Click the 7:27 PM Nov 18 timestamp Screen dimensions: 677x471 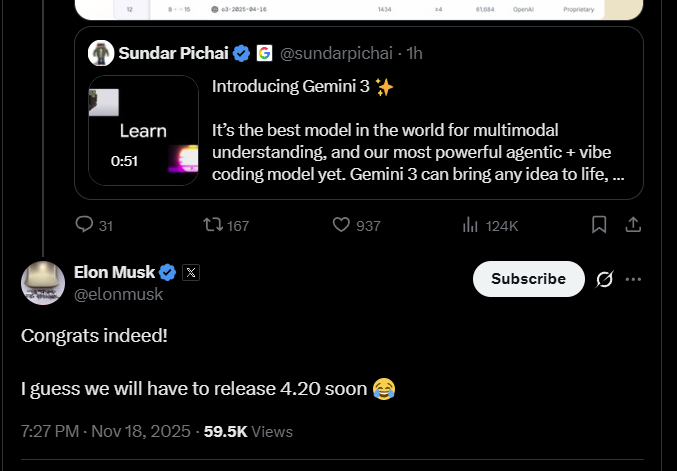105,432
